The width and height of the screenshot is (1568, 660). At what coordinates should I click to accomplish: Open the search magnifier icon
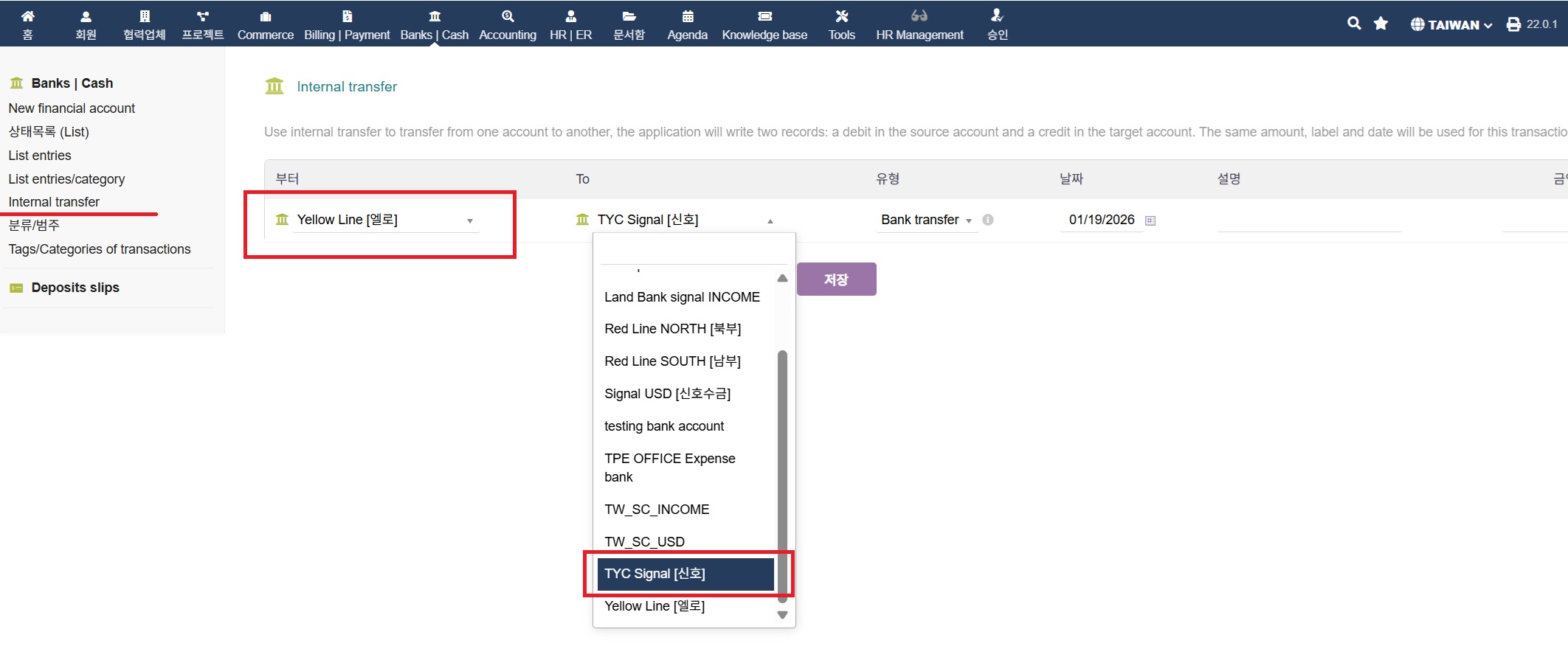click(x=1353, y=24)
